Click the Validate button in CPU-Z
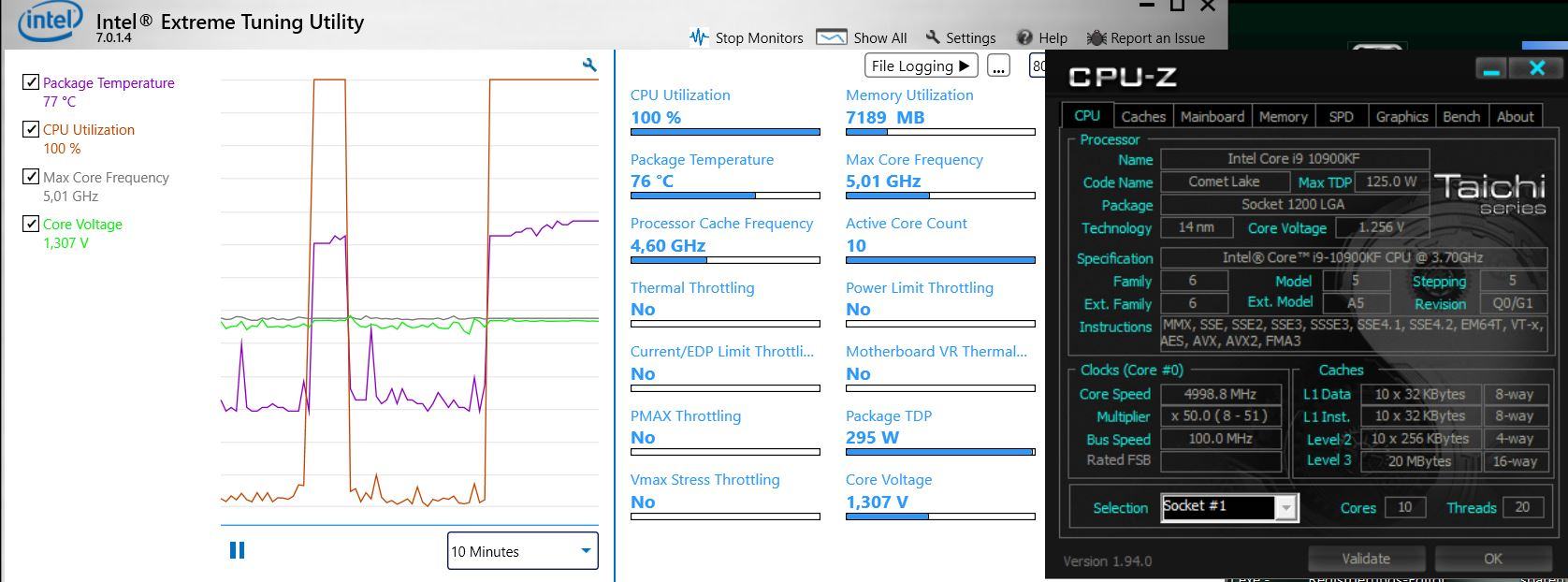Viewport: 1568px width, 582px height. [1366, 559]
